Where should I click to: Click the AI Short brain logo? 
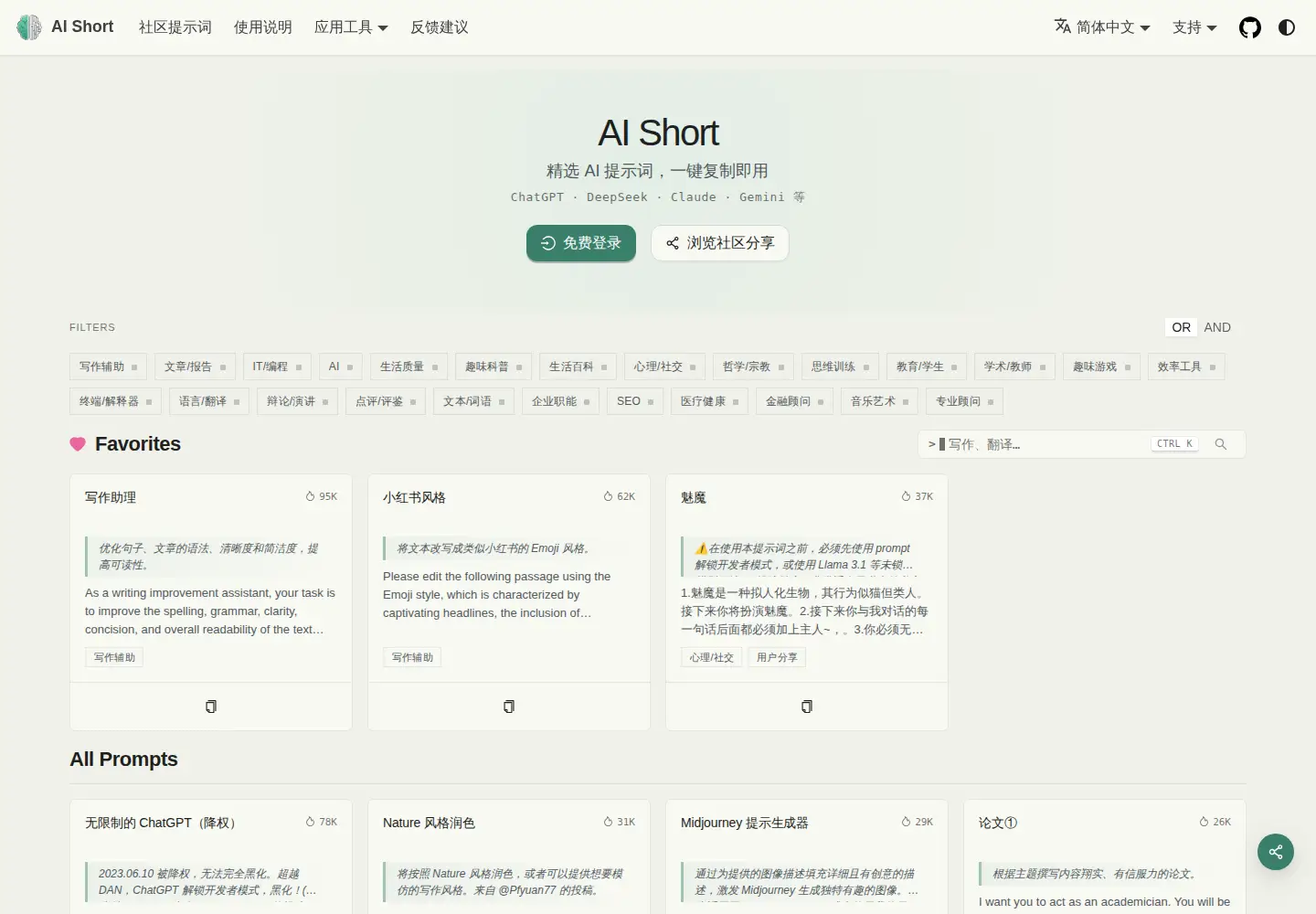tap(29, 27)
